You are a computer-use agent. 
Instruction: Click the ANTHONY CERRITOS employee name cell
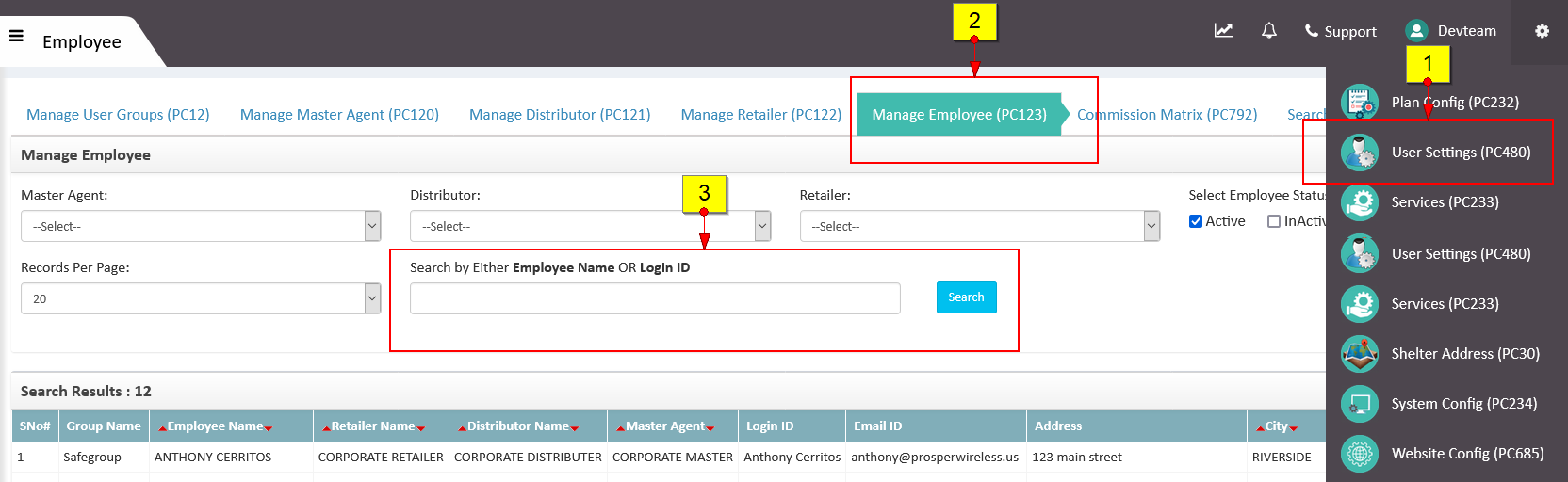213,458
